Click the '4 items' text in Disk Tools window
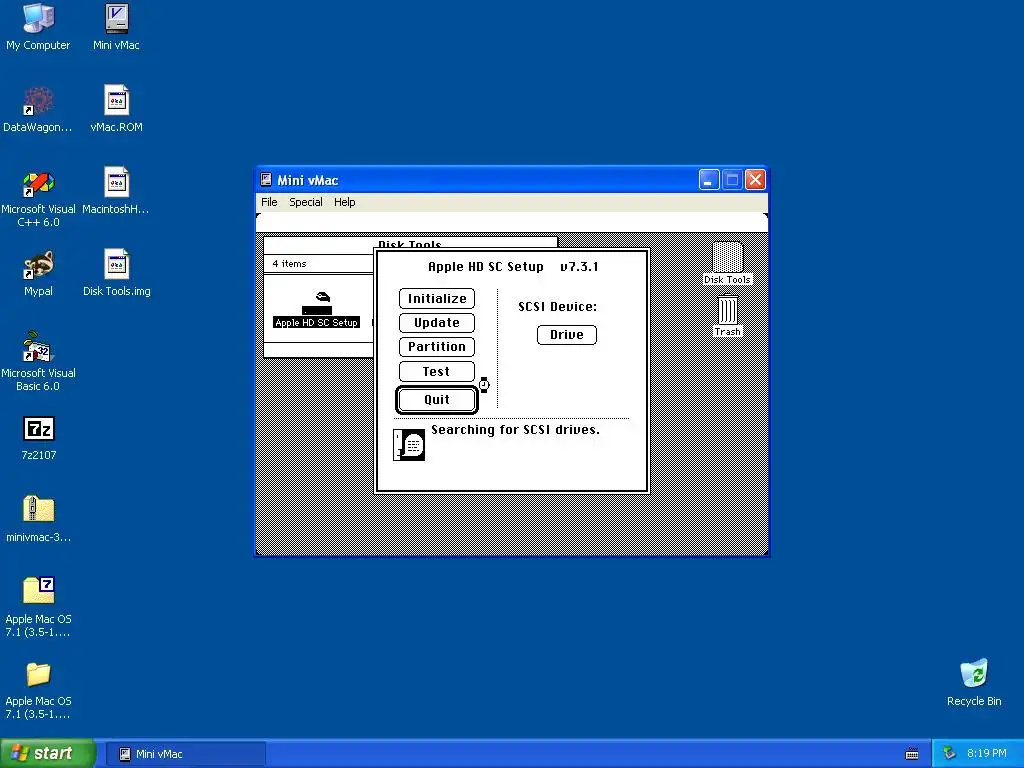Viewport: 1024px width, 768px height. (x=289, y=263)
